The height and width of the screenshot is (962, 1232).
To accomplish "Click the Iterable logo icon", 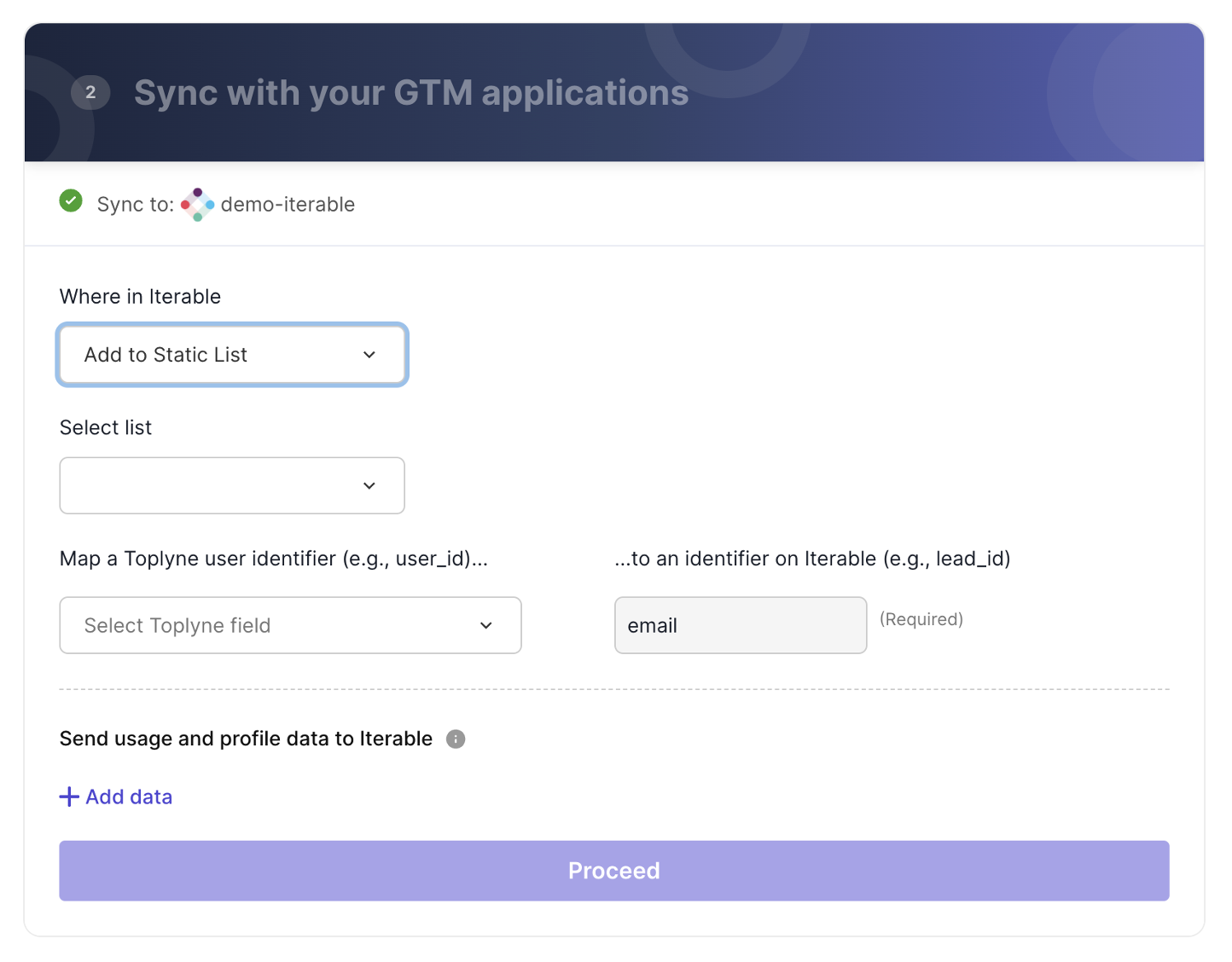I will coord(198,205).
